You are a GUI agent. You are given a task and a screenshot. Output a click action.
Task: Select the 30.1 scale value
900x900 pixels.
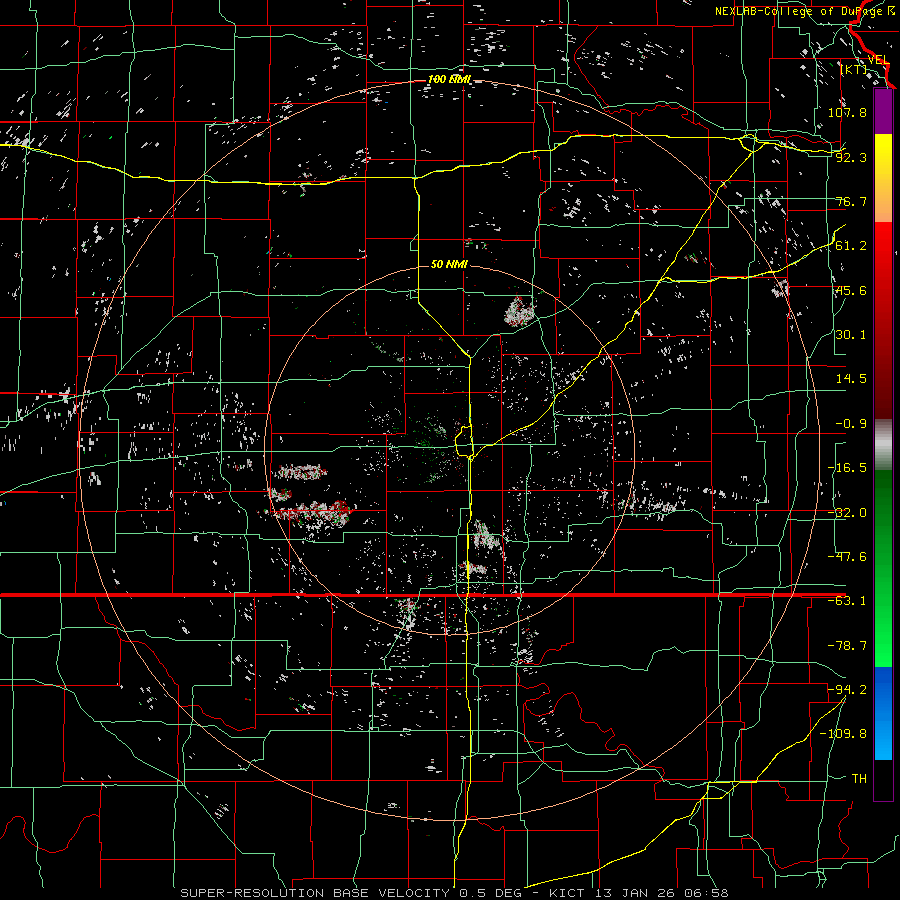851,335
